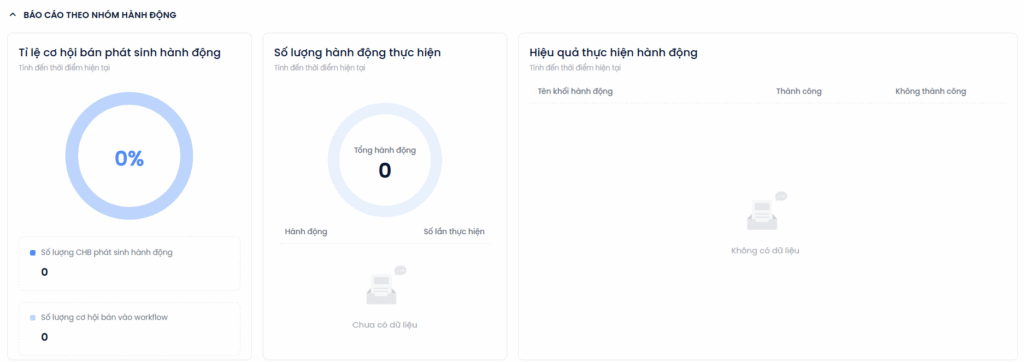The image size is (1024, 362).
Task: Click the Không có dữ liệu placeholder text
Action: tap(765, 250)
